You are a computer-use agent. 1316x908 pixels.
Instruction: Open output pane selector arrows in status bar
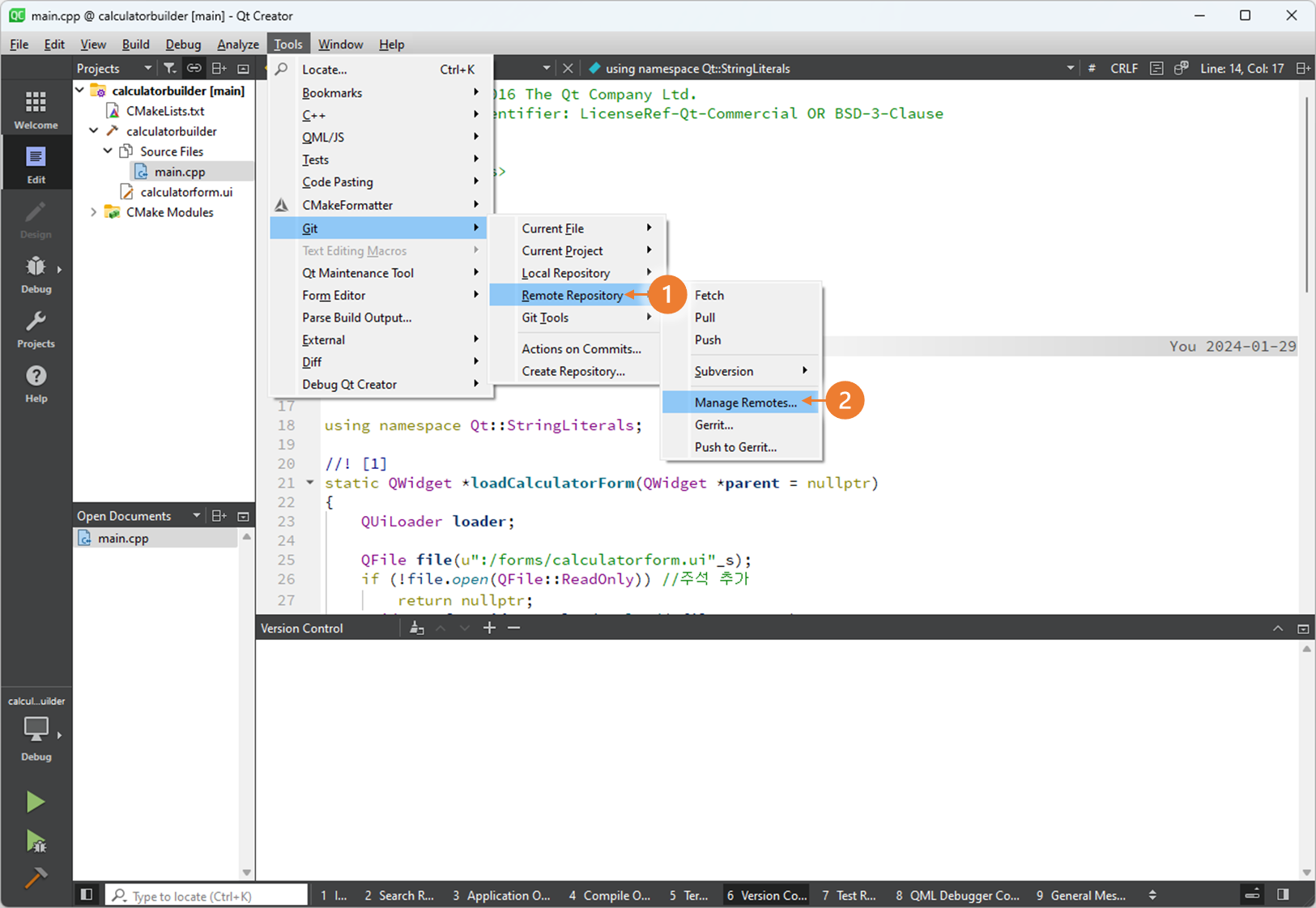(1152, 895)
